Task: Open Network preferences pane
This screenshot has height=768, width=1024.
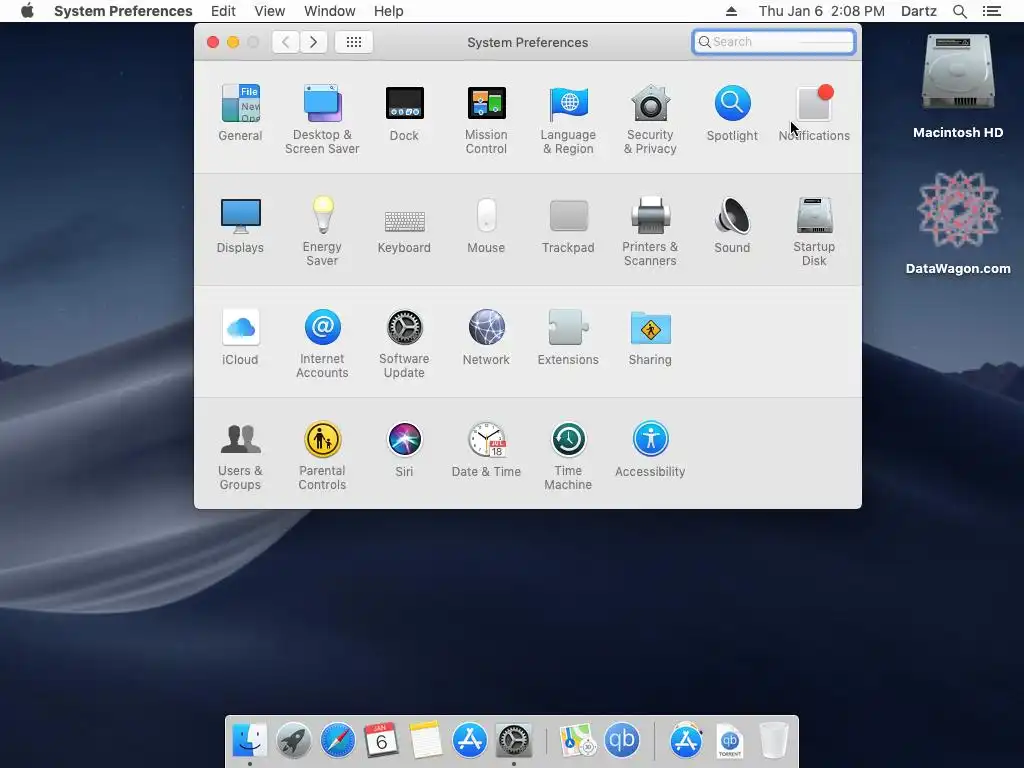Action: 486,337
